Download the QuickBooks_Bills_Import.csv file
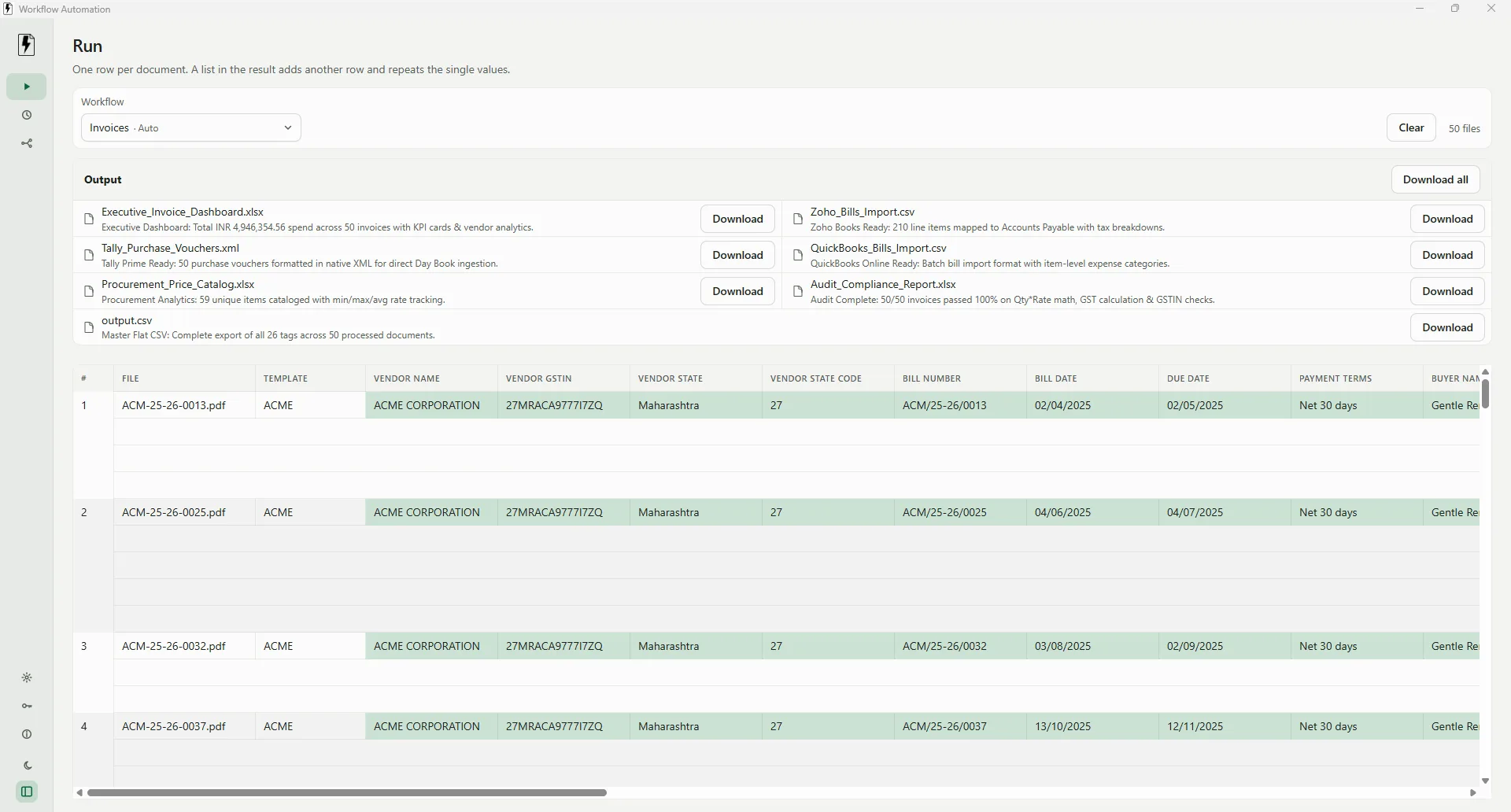This screenshot has width=1511, height=812. (x=1447, y=255)
